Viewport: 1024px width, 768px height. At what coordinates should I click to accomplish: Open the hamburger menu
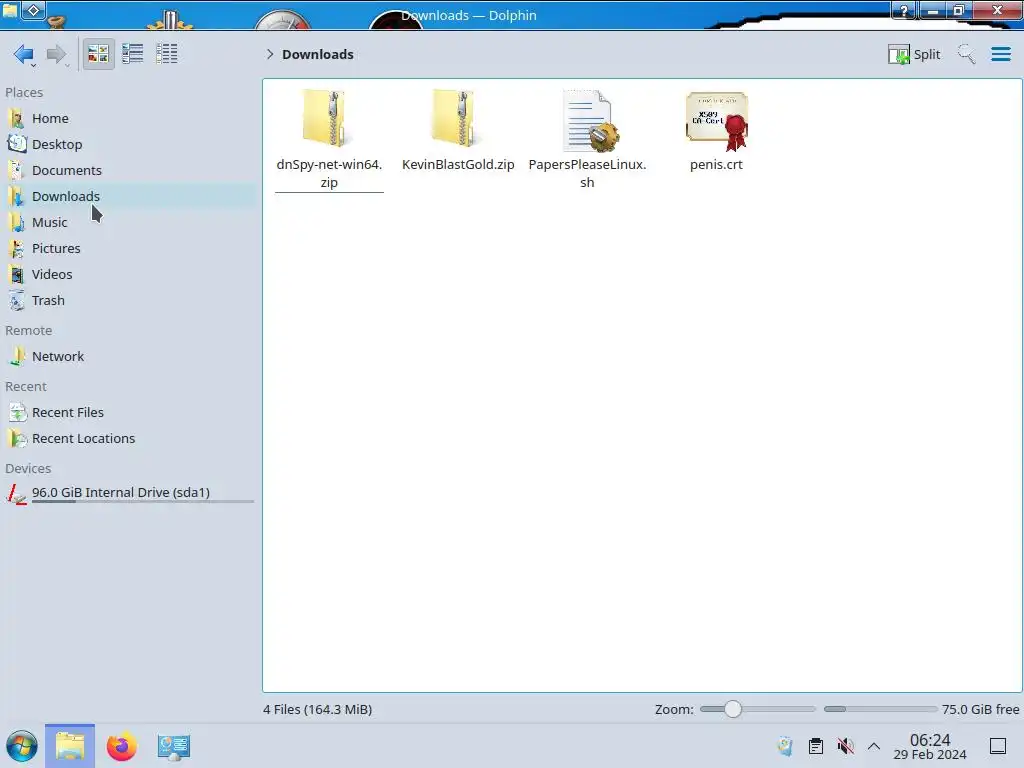tap(1000, 54)
